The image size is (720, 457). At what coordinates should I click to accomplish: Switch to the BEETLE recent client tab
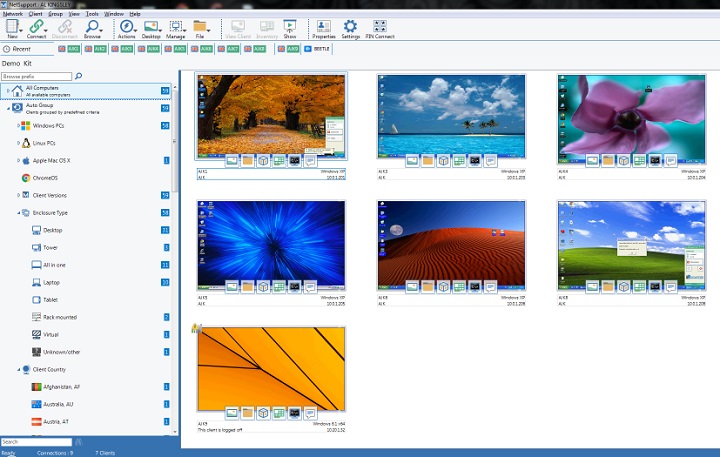coord(317,49)
